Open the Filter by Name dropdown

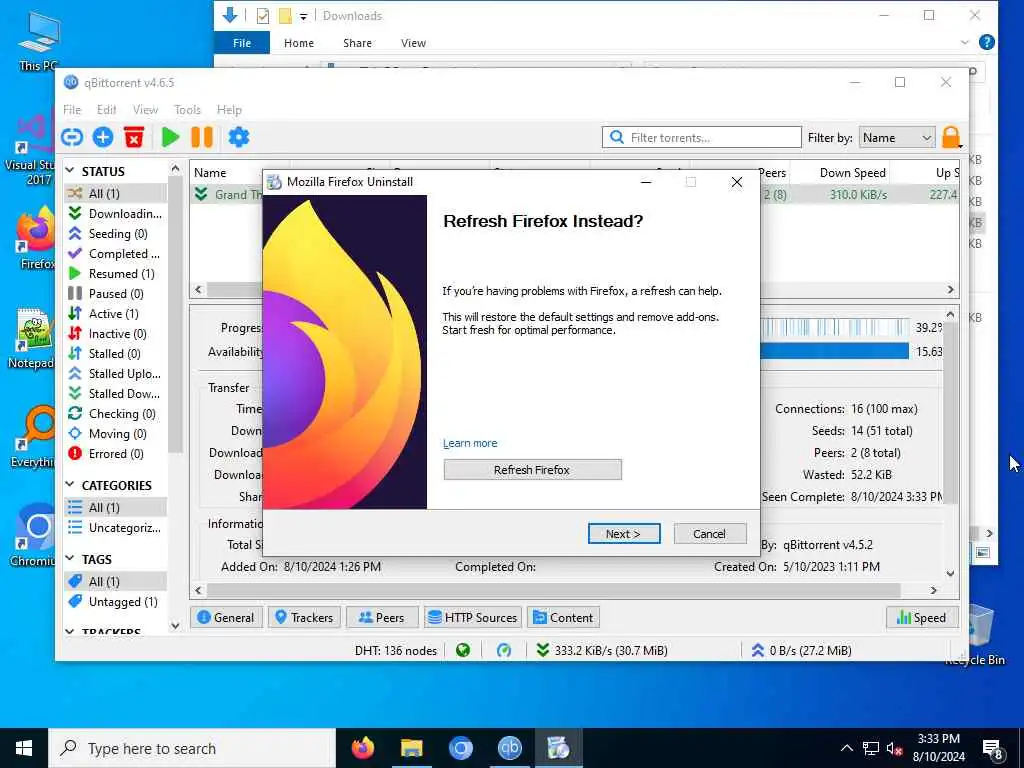[x=896, y=138]
